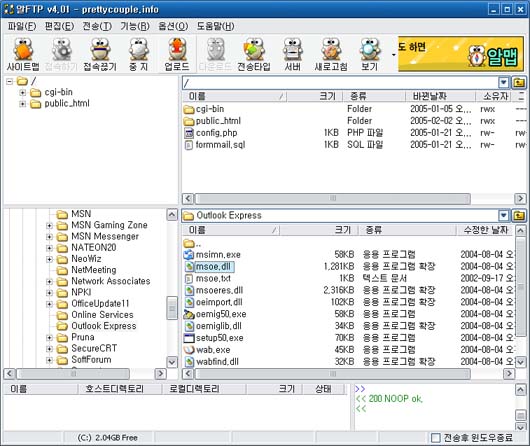
Task: Sort remote files by 이름 column
Action: pyautogui.click(x=234, y=96)
